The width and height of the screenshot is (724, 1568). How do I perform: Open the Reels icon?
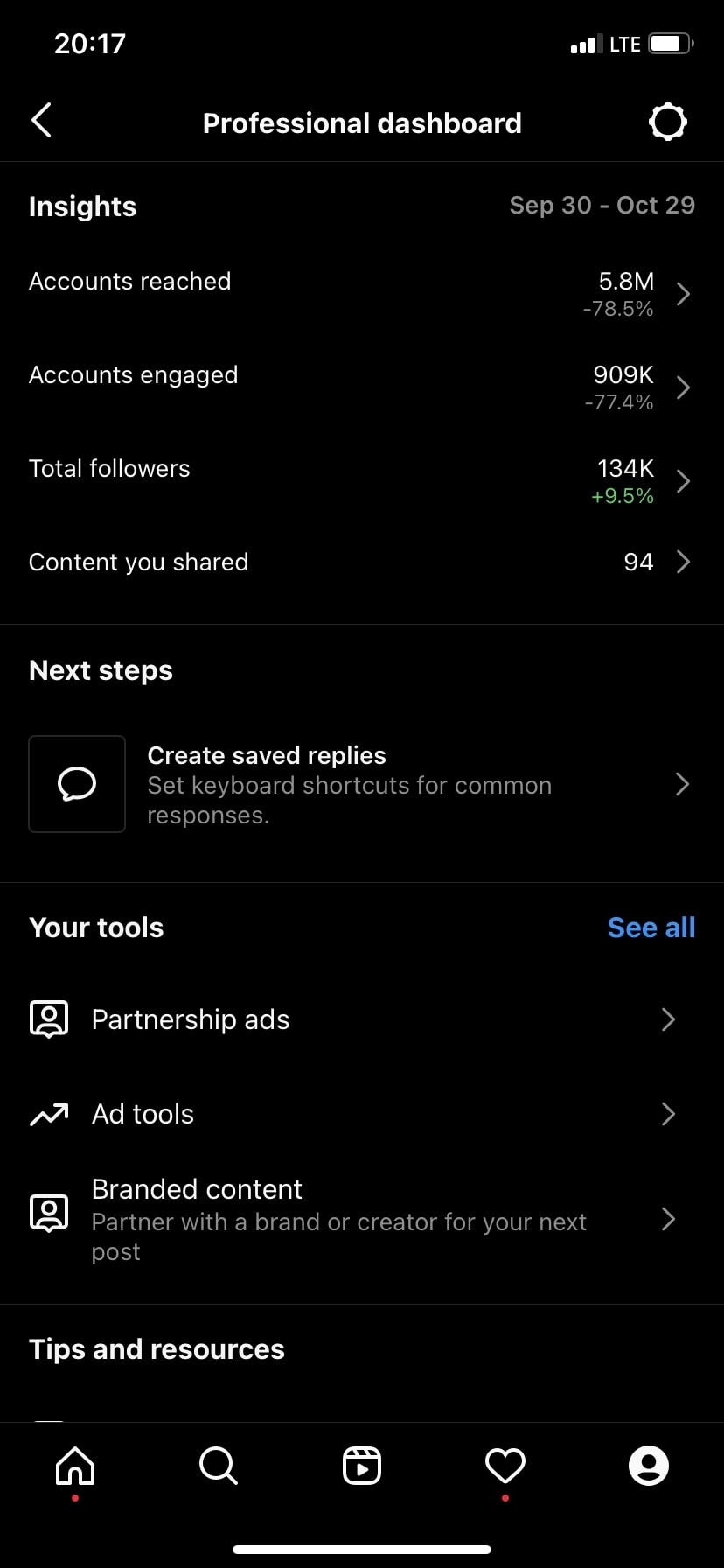tap(362, 1466)
